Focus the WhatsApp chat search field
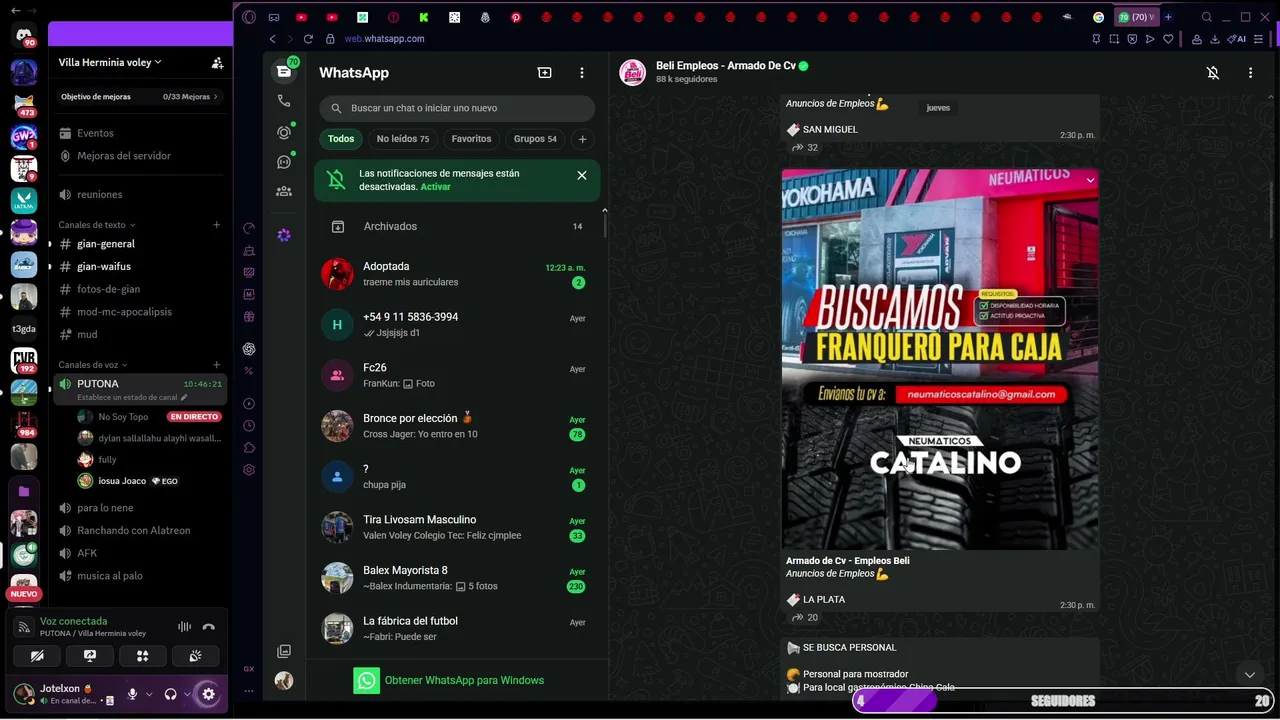Screen dimensions: 1280x720 (x=457, y=108)
